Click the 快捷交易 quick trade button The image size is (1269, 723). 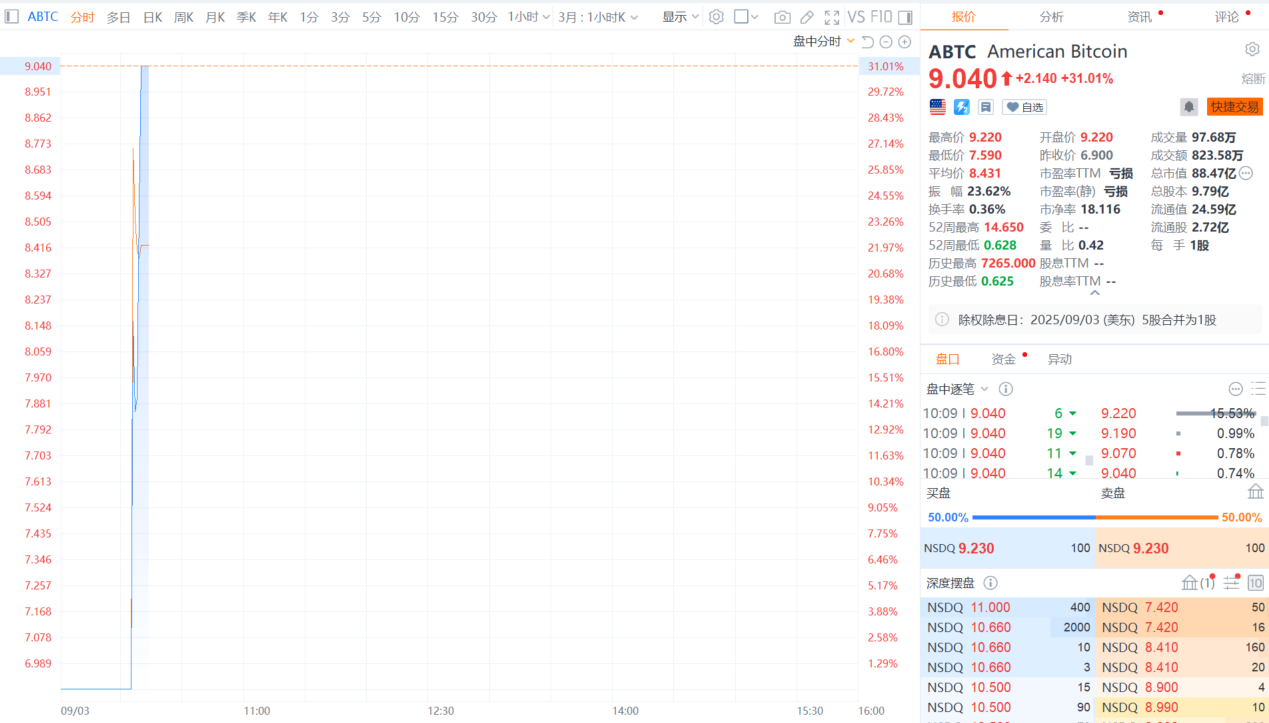pyautogui.click(x=1234, y=107)
